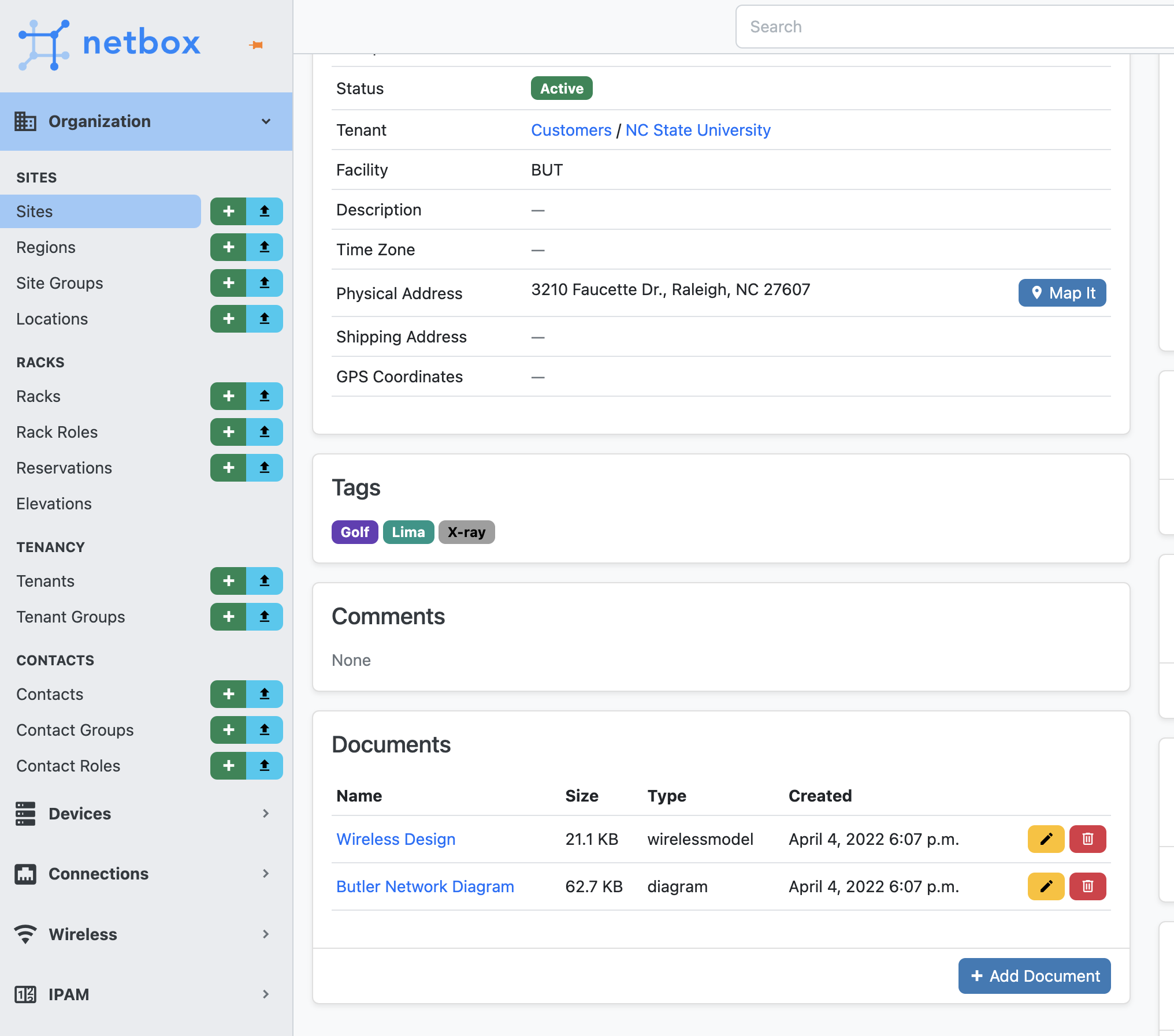Click the add Contact Roles plus icon
The height and width of the screenshot is (1036, 1174).
pyautogui.click(x=228, y=766)
